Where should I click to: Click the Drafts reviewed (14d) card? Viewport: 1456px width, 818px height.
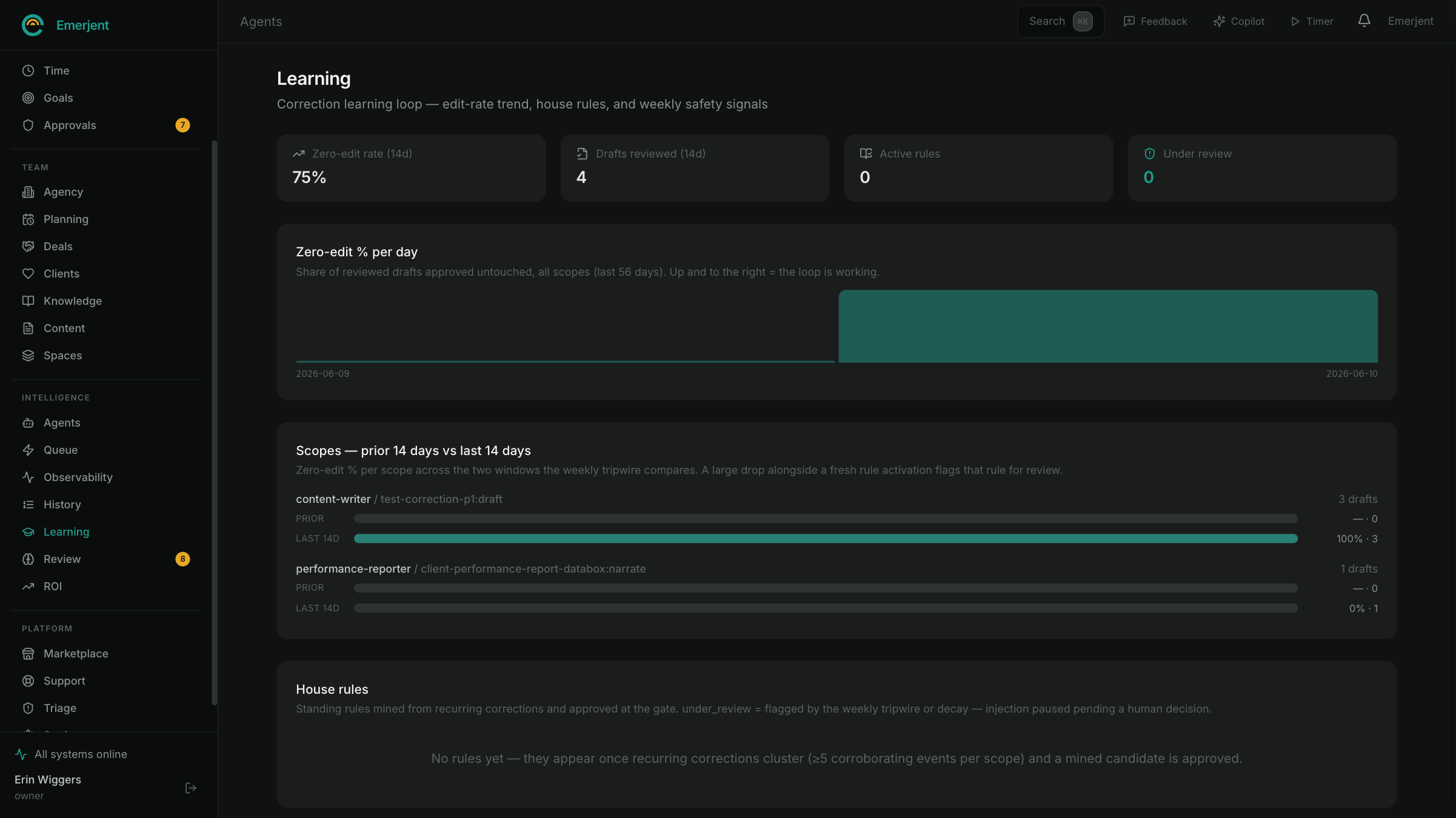pyautogui.click(x=695, y=168)
